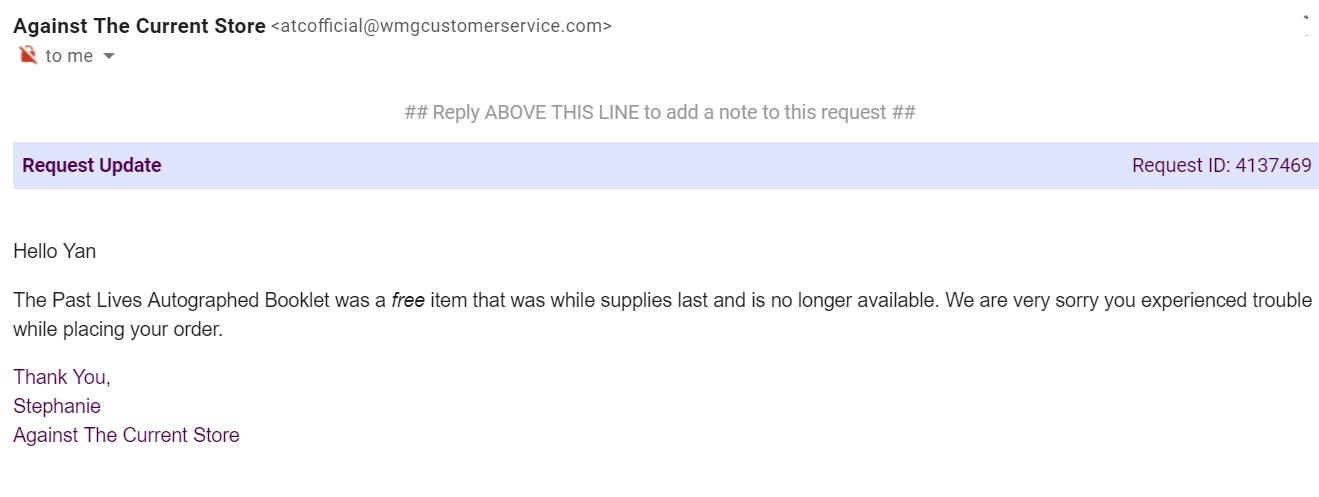Screen dimensions: 1319x497
Task: Click the Request ID 4137469 label
Action: (1221, 166)
